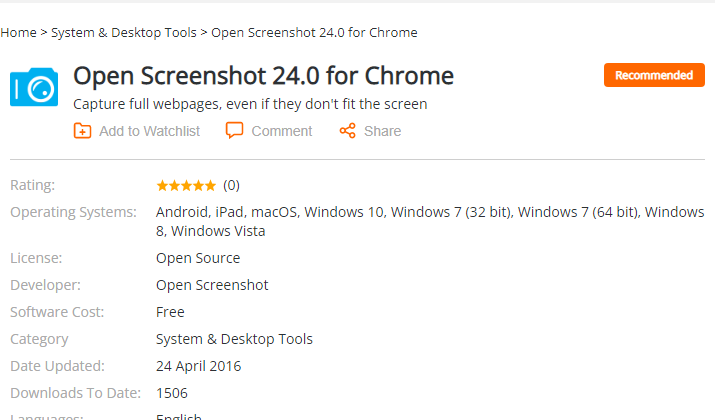This screenshot has width=715, height=420.
Task: Click the rating count (0)
Action: 231,185
